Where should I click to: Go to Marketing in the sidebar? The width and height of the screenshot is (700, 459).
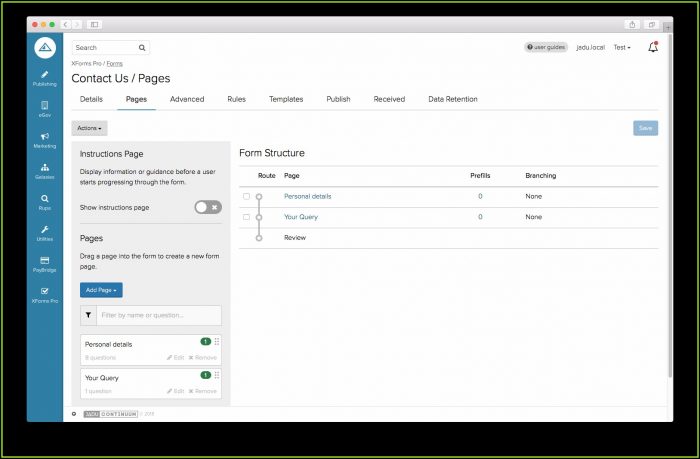(x=45, y=140)
